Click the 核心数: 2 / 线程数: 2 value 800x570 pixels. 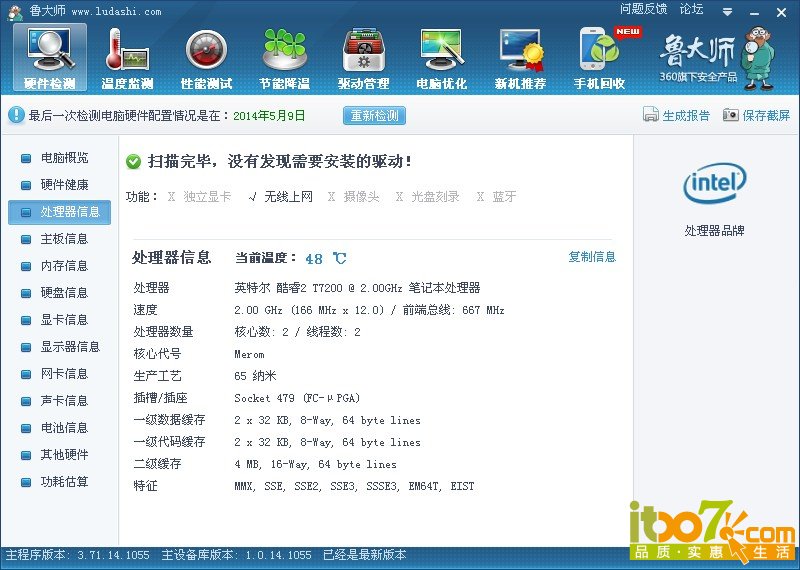(297, 332)
